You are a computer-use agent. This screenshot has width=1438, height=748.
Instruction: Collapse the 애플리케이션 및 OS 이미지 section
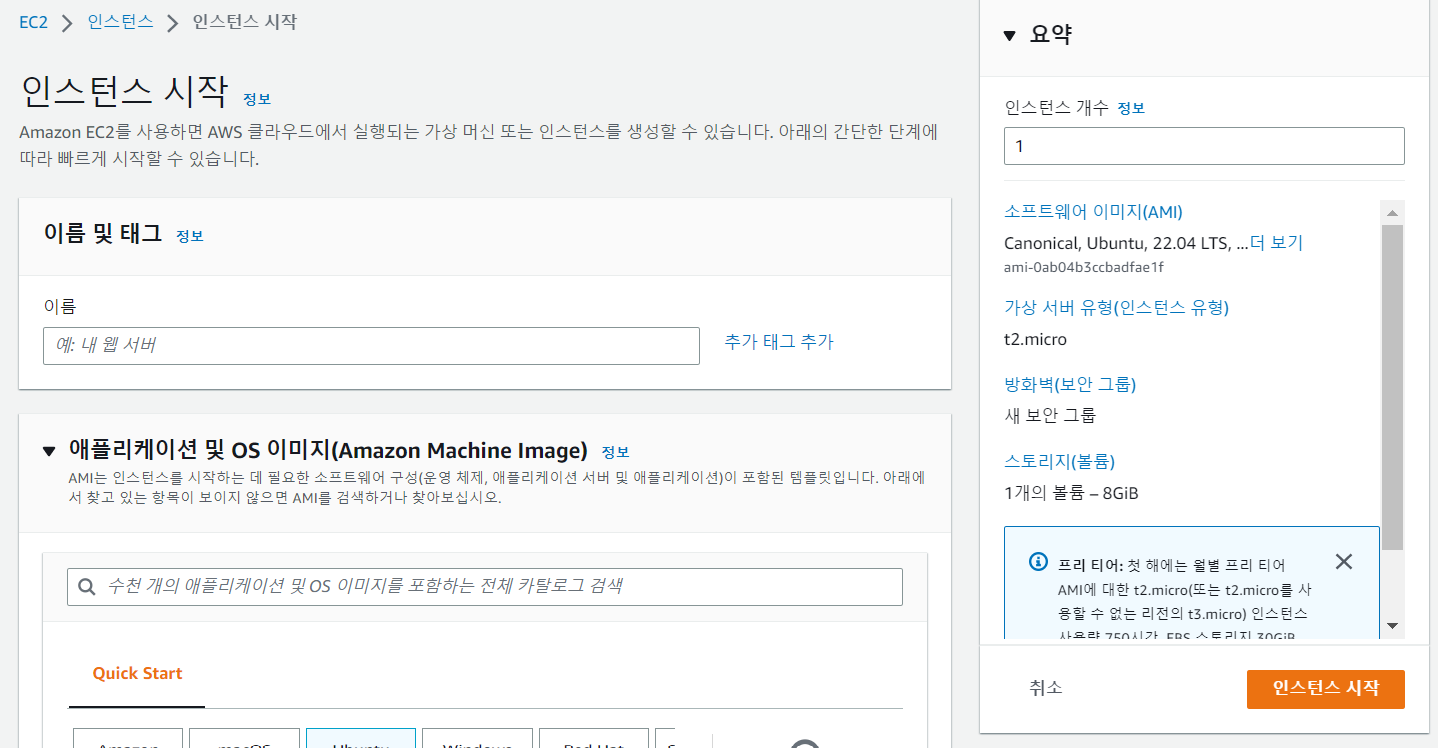tap(49, 451)
